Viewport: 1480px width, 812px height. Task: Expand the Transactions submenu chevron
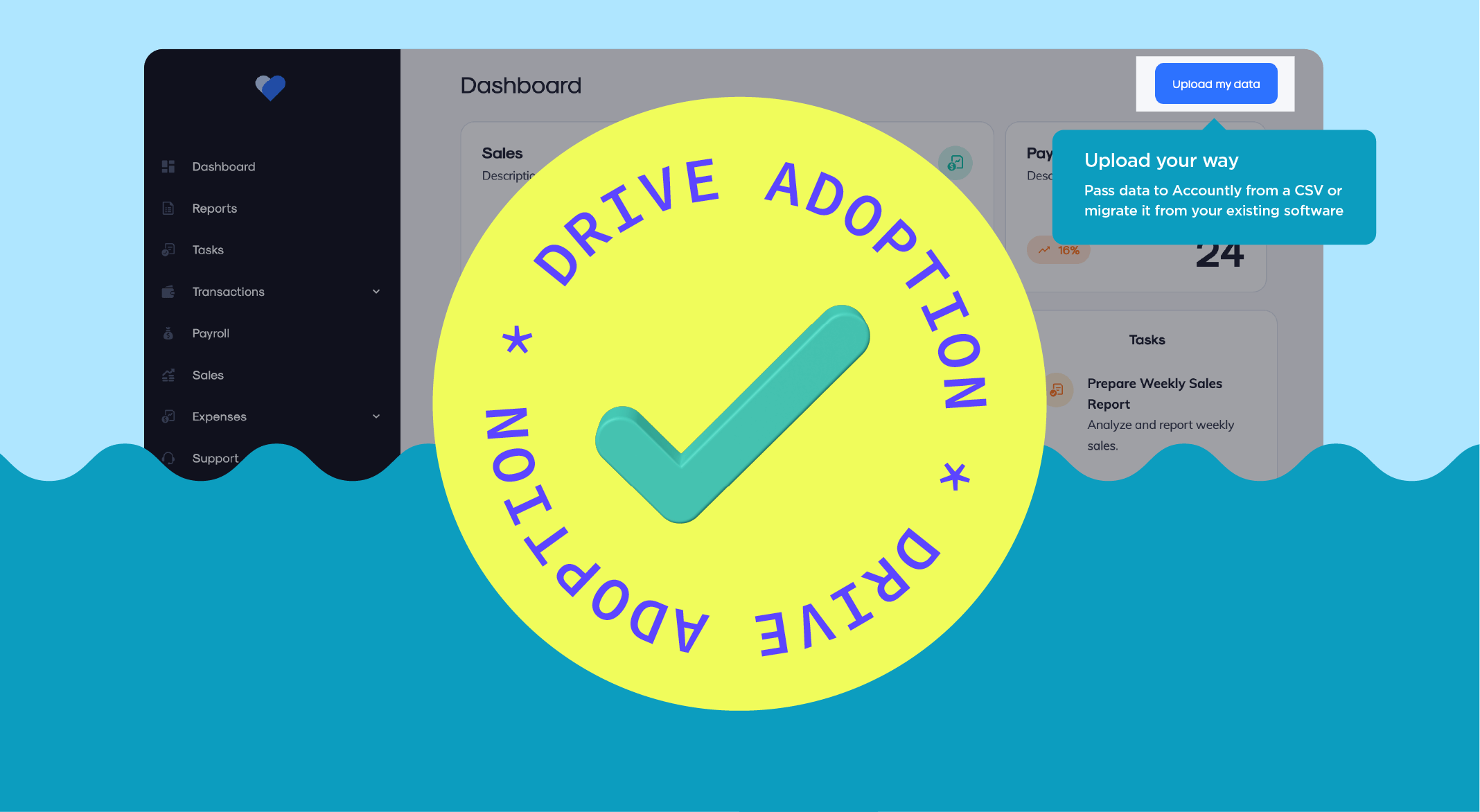coord(376,292)
